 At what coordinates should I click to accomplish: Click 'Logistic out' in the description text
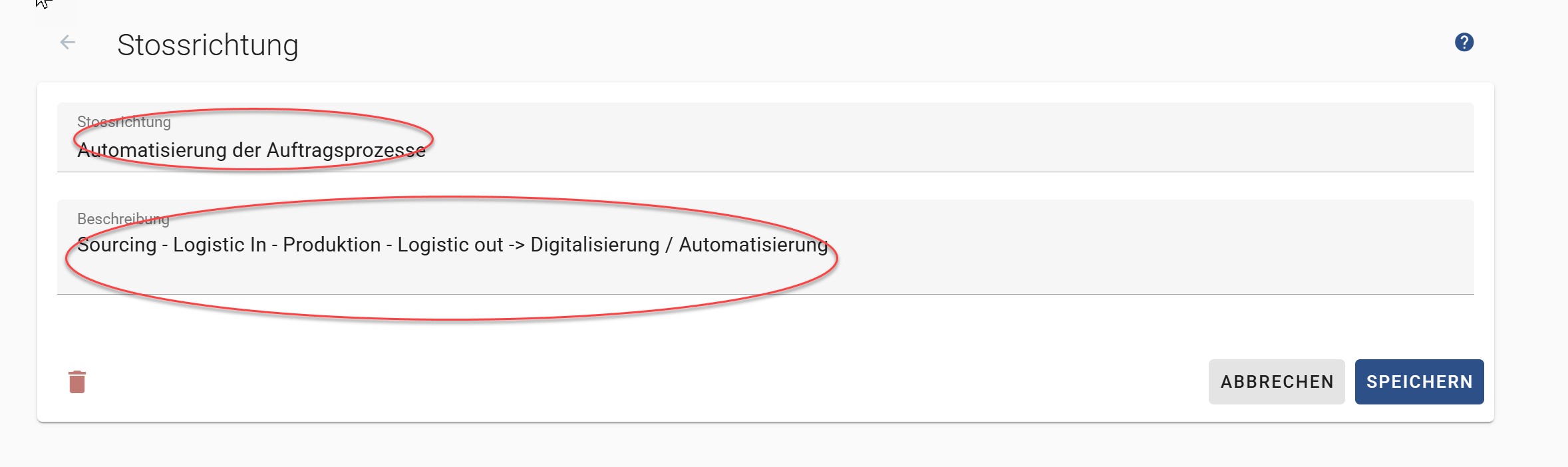(450, 245)
